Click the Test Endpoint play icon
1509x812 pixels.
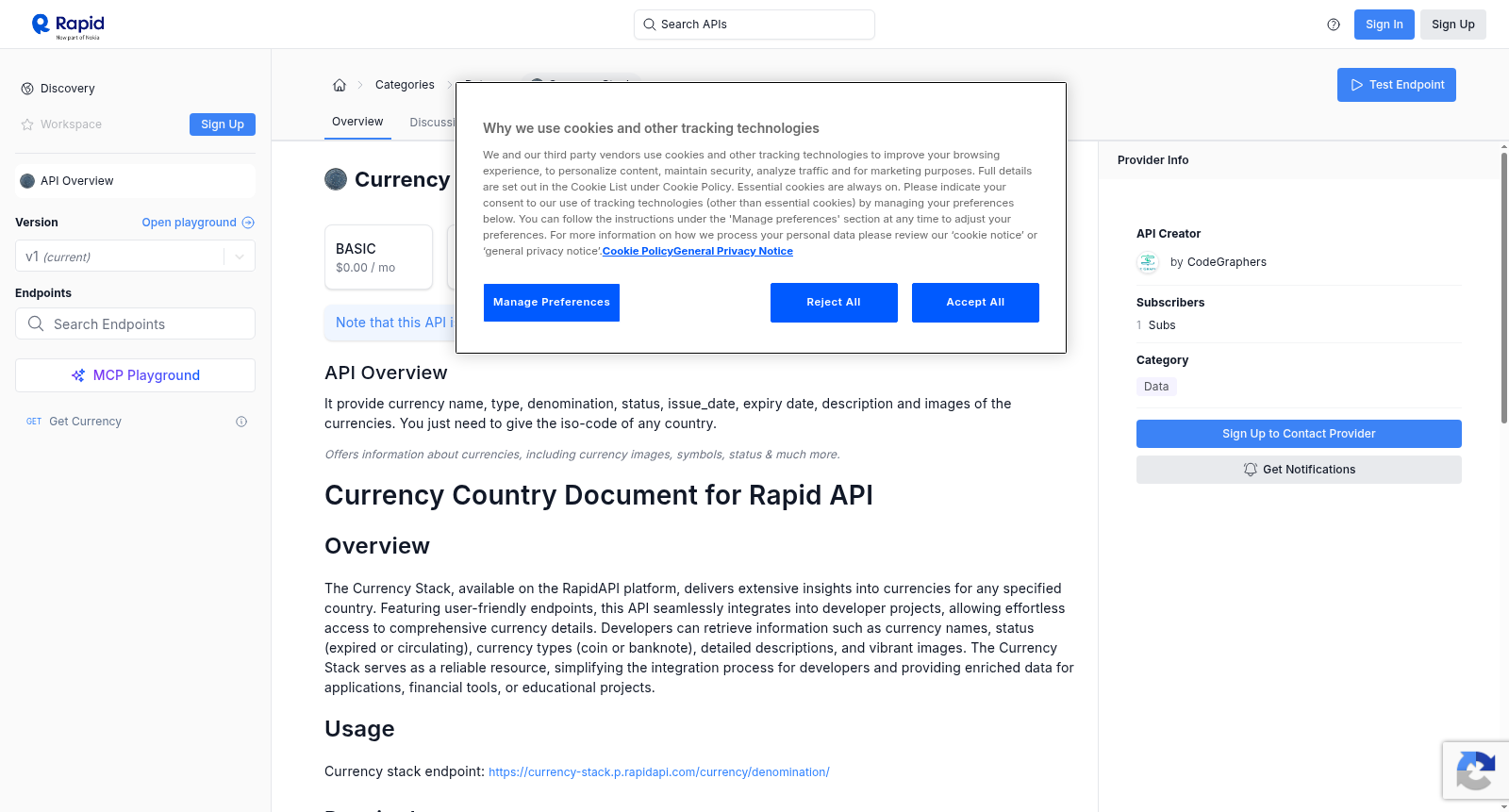coord(1357,85)
